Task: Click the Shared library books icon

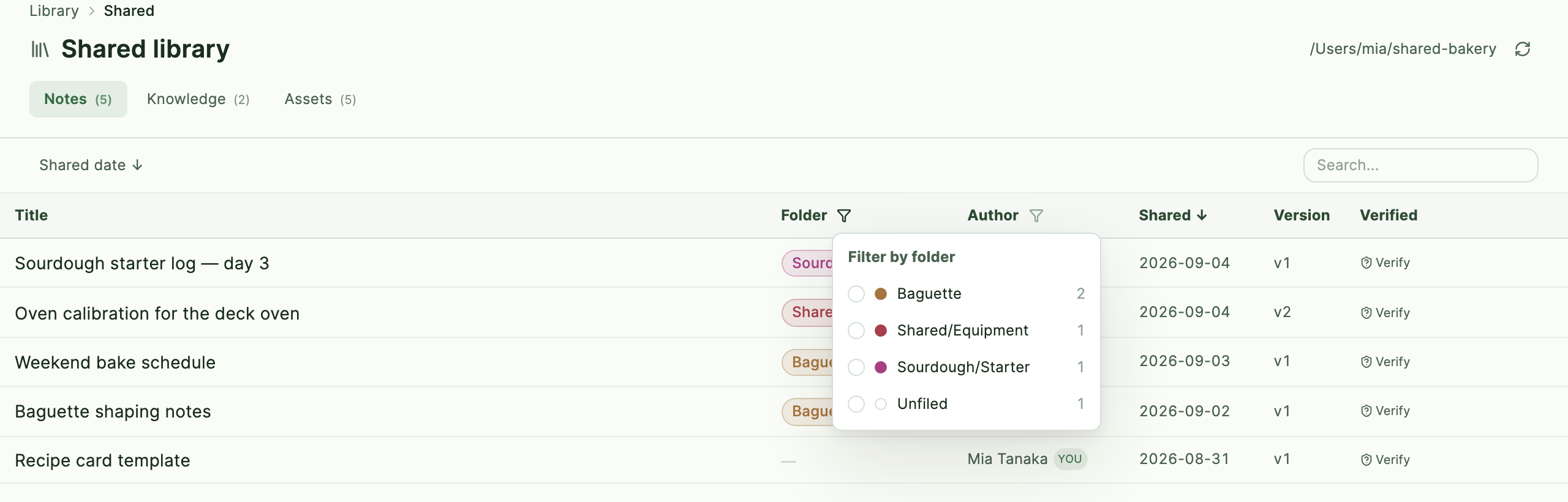Action: point(40,49)
